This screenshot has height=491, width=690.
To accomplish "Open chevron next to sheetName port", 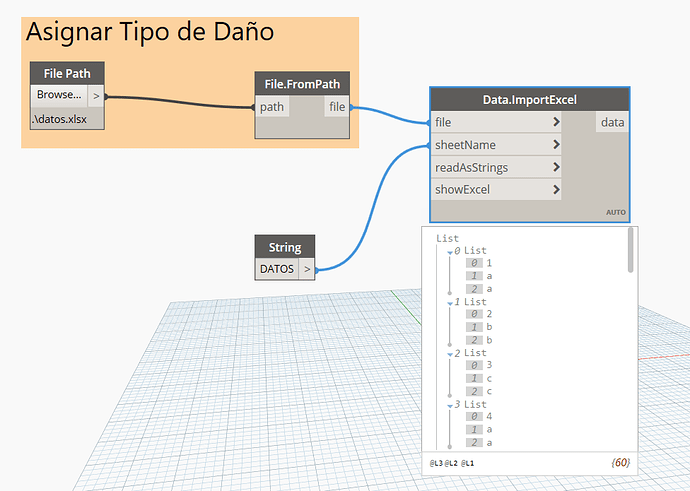I will coord(556,144).
